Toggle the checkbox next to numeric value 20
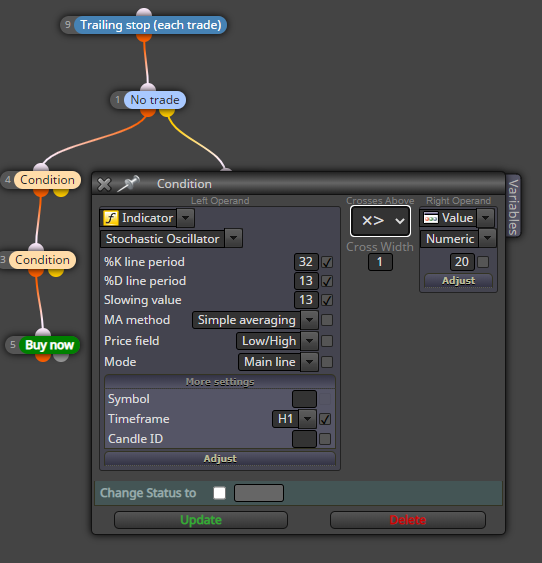Viewport: 542px width, 563px height. coord(483,262)
